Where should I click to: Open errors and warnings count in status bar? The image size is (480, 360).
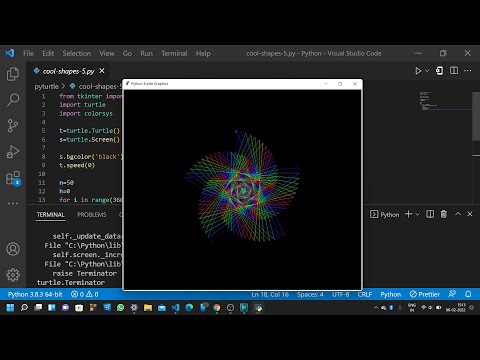point(85,294)
